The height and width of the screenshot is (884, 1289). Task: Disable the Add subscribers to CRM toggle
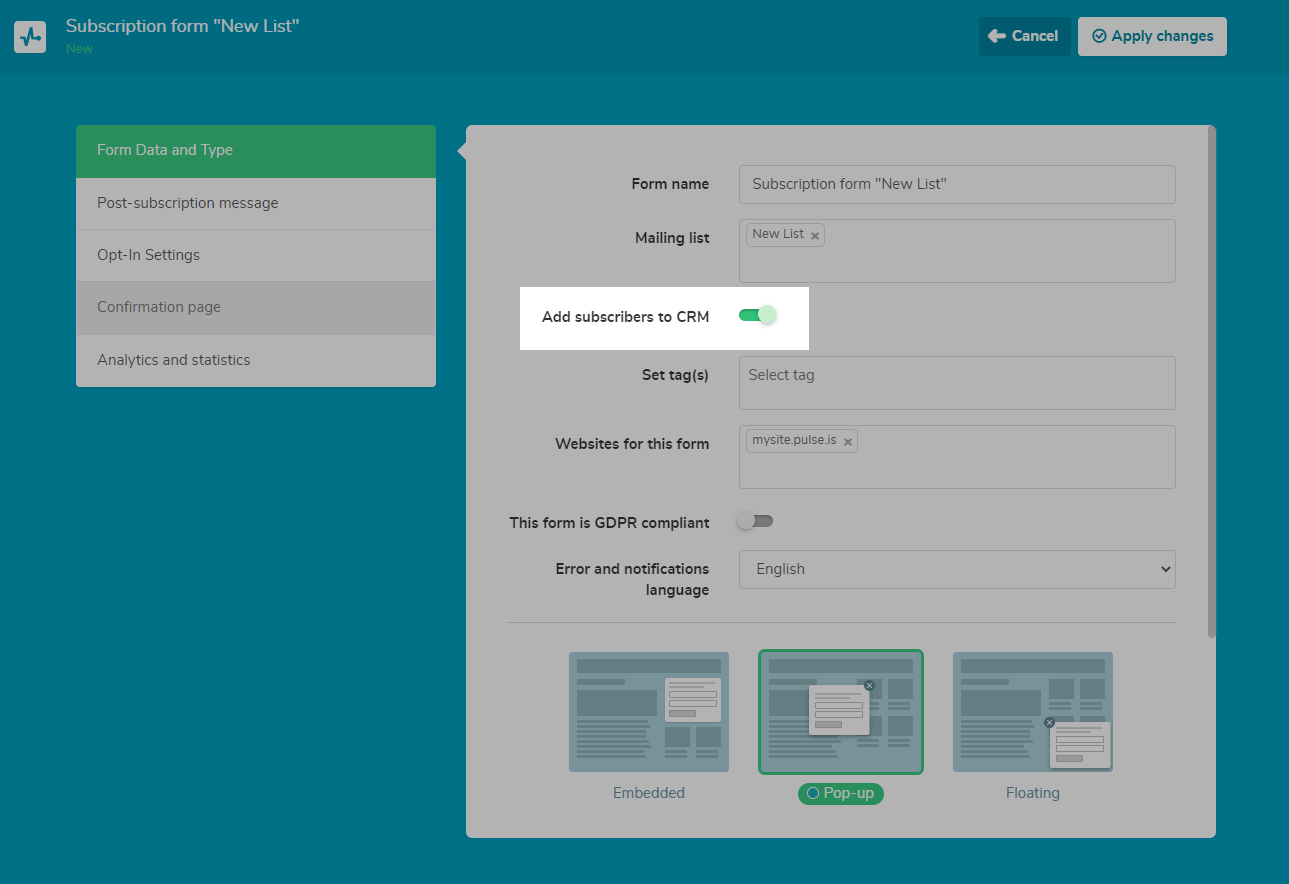[x=757, y=316]
